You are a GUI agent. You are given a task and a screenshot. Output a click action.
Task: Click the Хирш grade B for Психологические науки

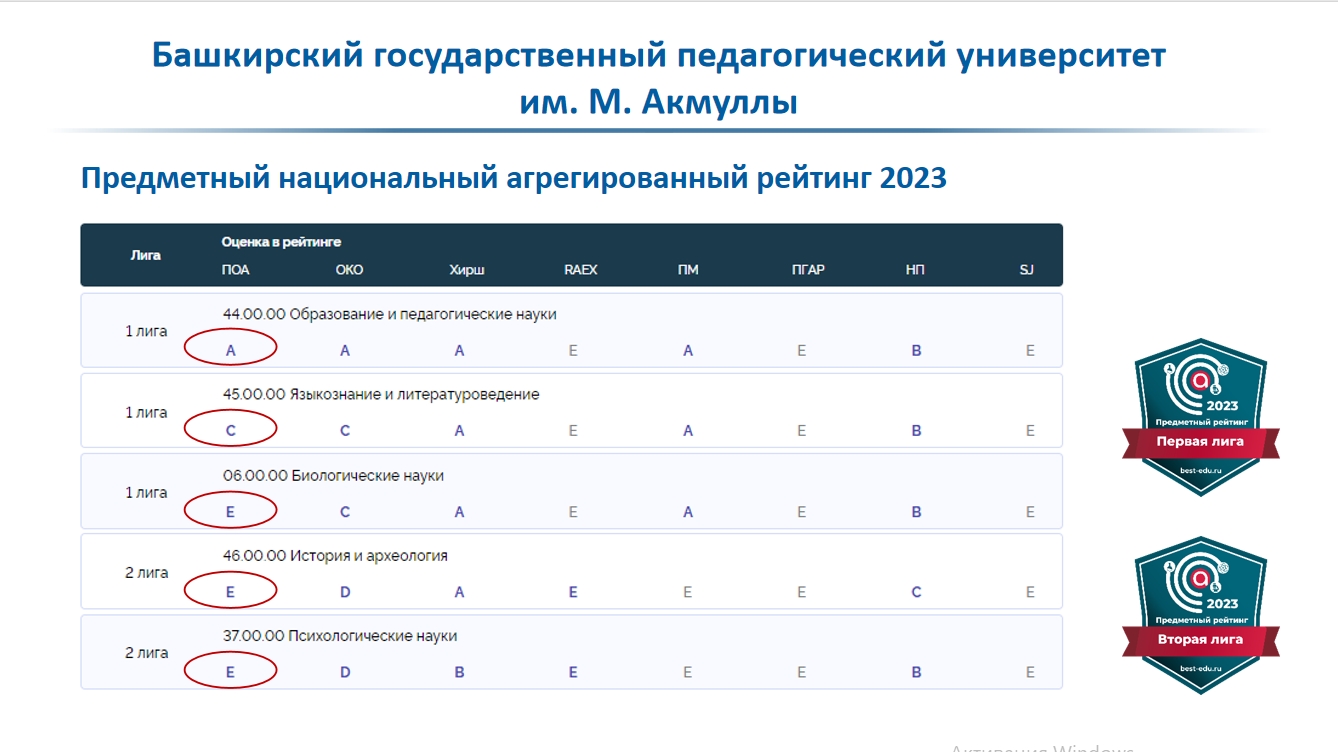click(459, 673)
